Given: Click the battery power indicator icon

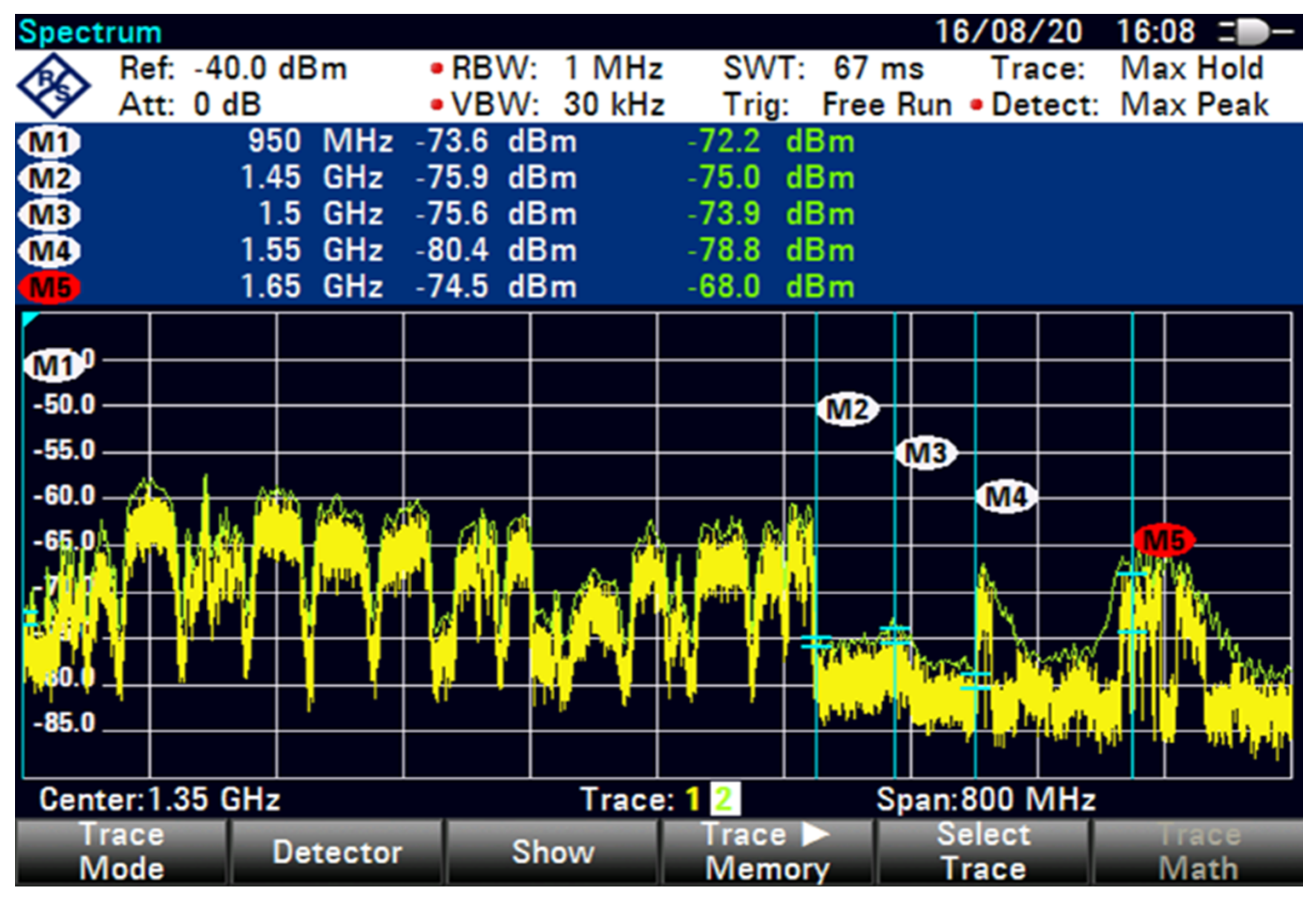Looking at the screenshot, I should 1255,32.
